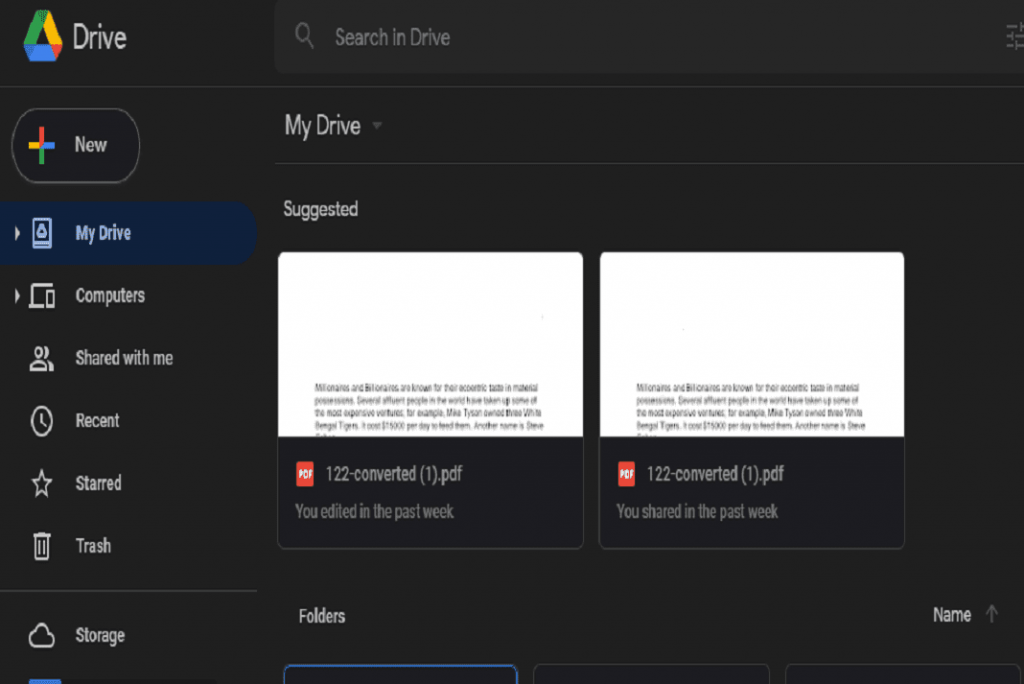
Task: Open advanced search options icon
Action: (1014, 37)
